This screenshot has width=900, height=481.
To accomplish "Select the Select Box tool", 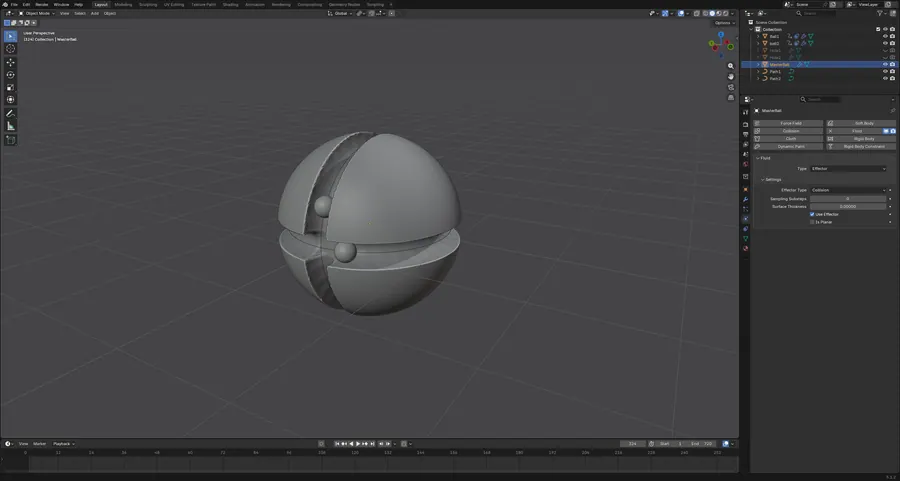I will pyautogui.click(x=10, y=36).
